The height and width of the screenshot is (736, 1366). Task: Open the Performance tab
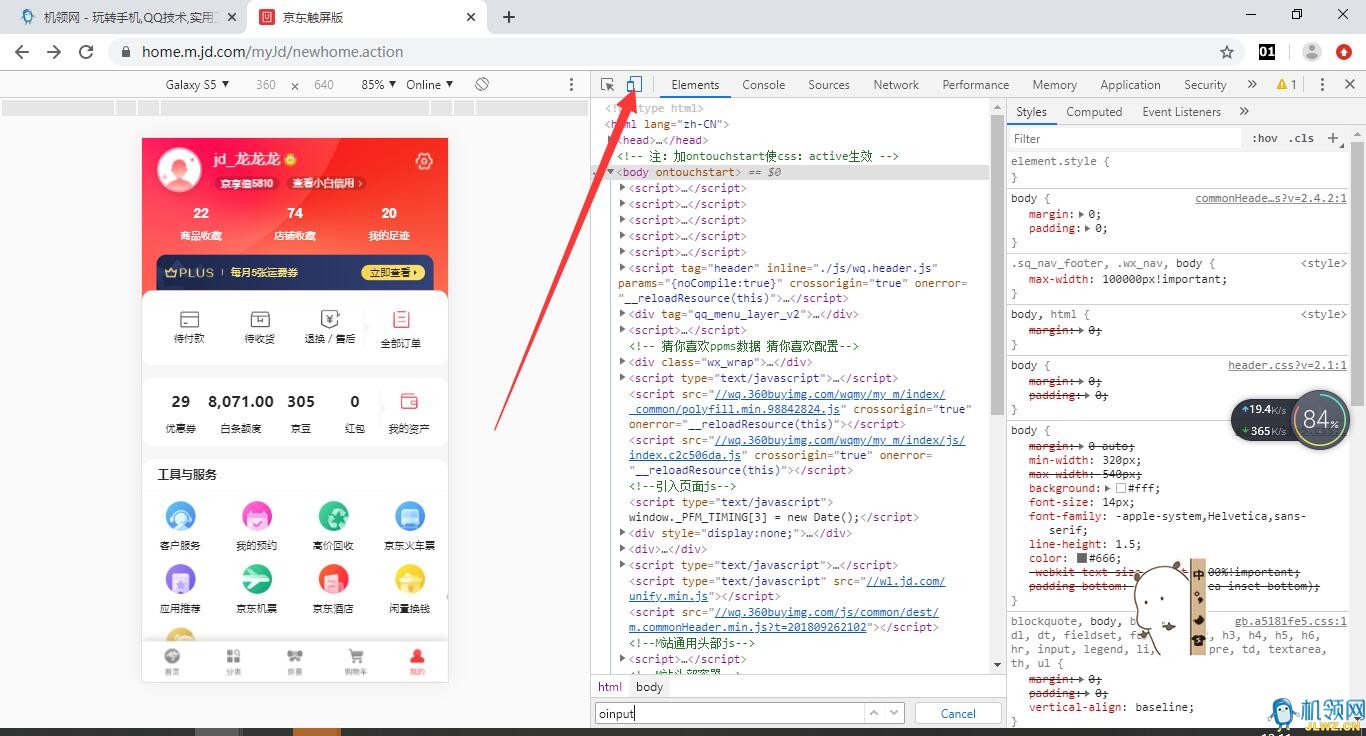click(975, 85)
